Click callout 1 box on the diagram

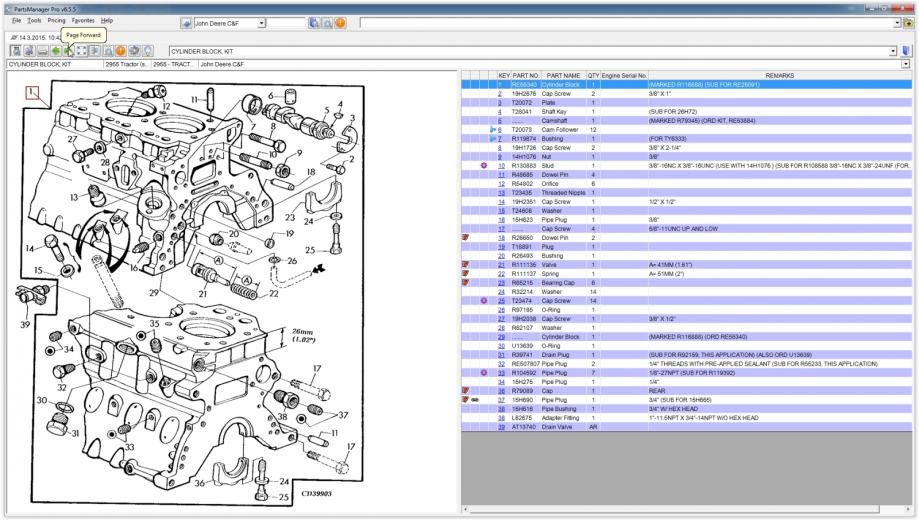tap(32, 92)
